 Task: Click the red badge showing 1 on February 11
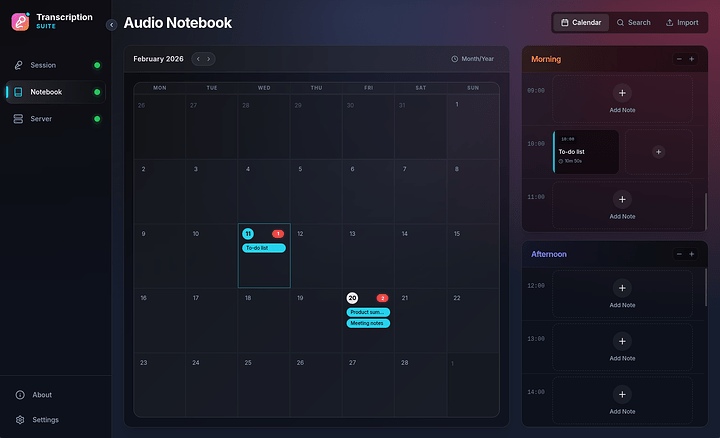pyautogui.click(x=278, y=234)
